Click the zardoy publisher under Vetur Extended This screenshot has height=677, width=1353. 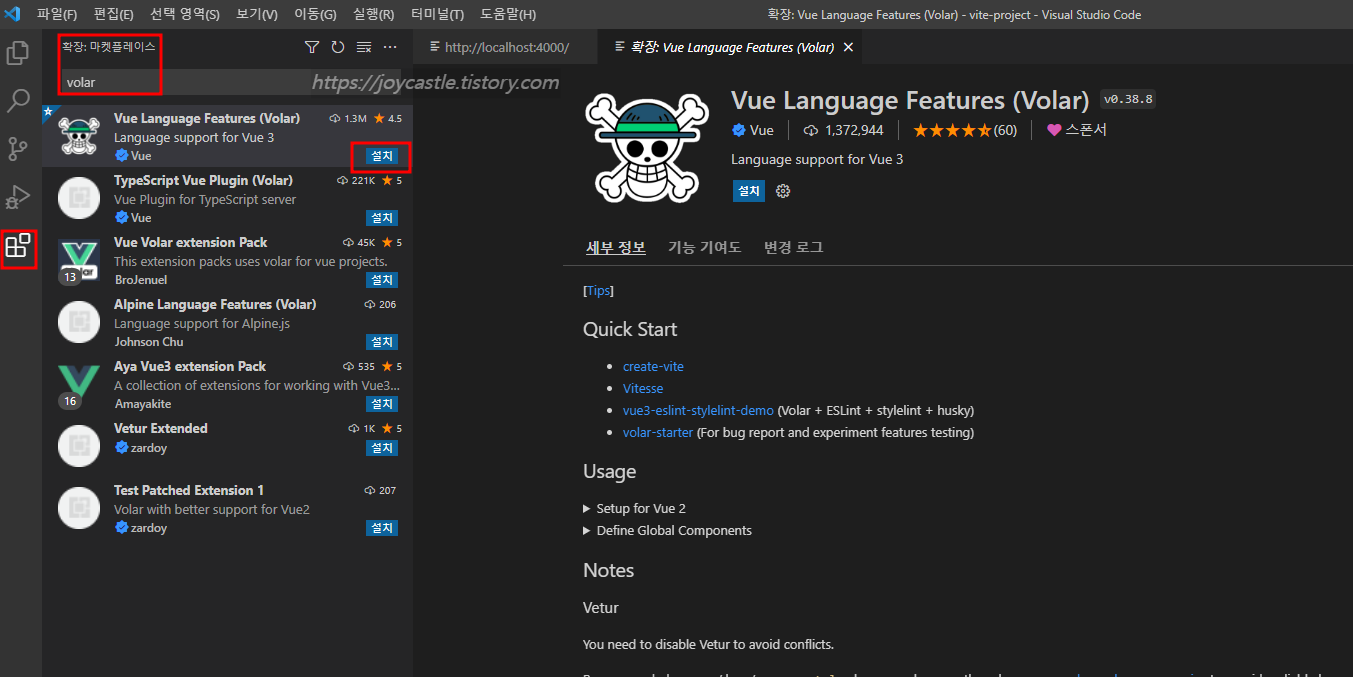click(x=149, y=448)
